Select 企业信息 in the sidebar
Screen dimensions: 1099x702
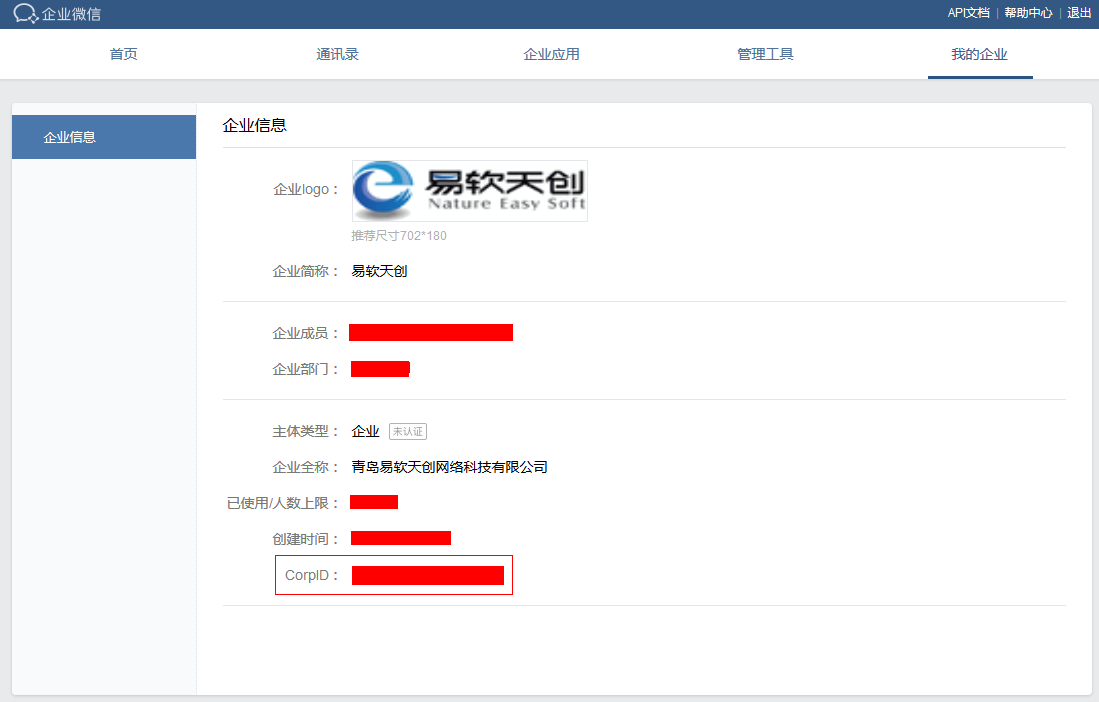coord(104,137)
